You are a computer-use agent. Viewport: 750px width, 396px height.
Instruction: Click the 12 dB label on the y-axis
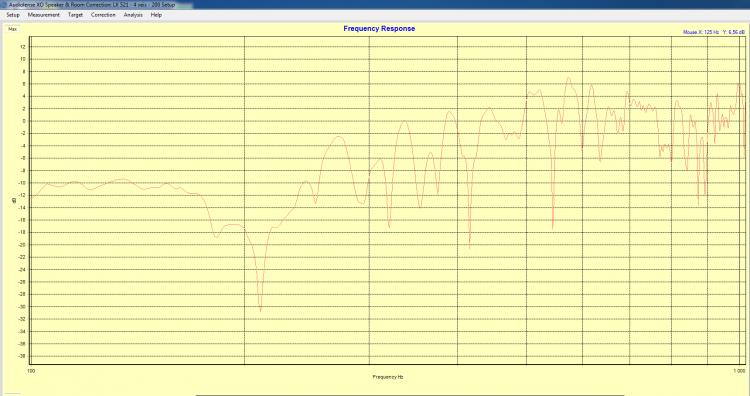tap(23, 47)
